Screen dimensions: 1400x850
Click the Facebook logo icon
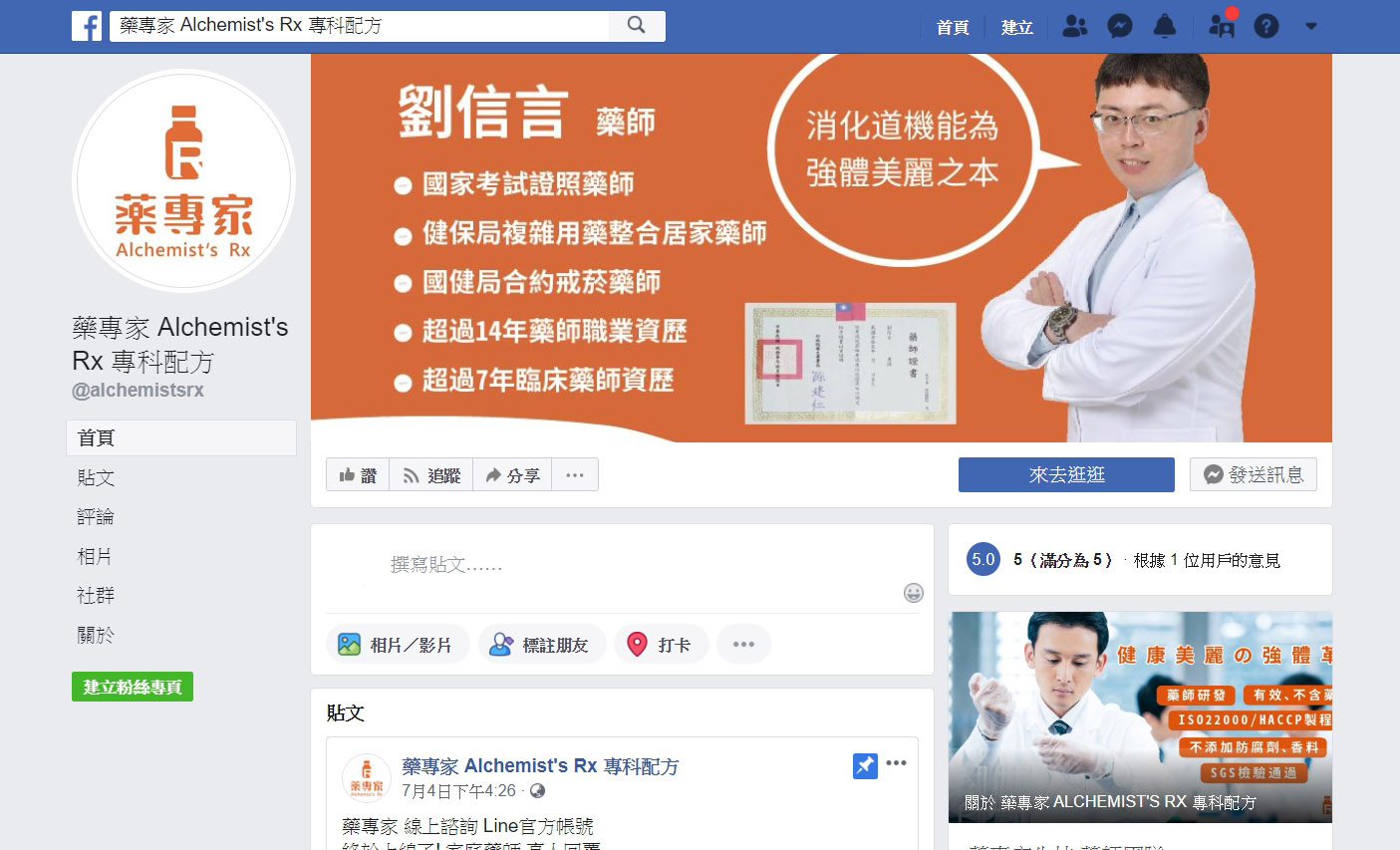(x=87, y=26)
